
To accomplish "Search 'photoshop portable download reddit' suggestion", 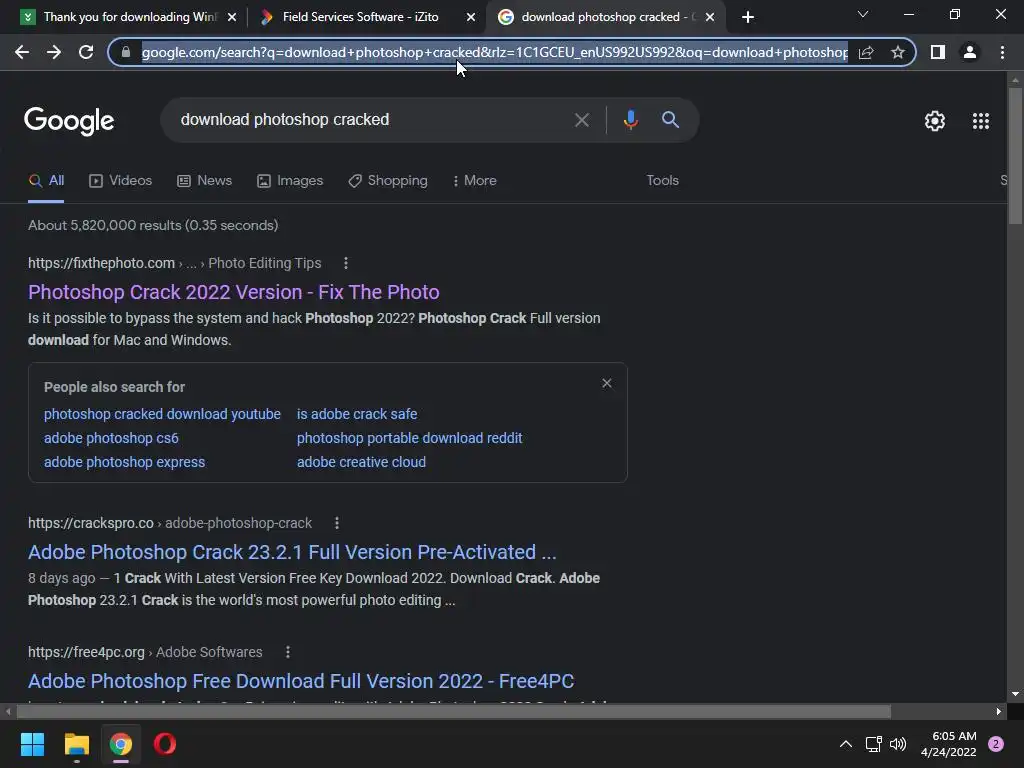I will 409,438.
